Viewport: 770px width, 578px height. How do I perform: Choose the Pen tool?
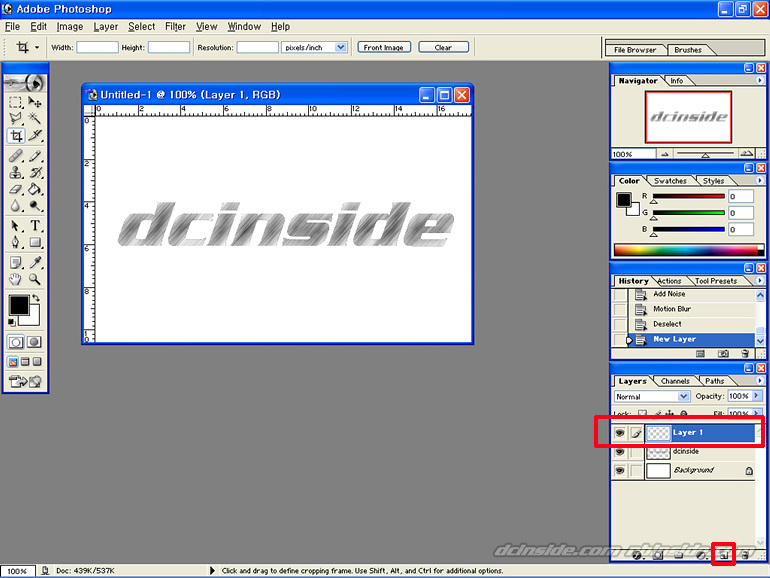pyautogui.click(x=16, y=243)
